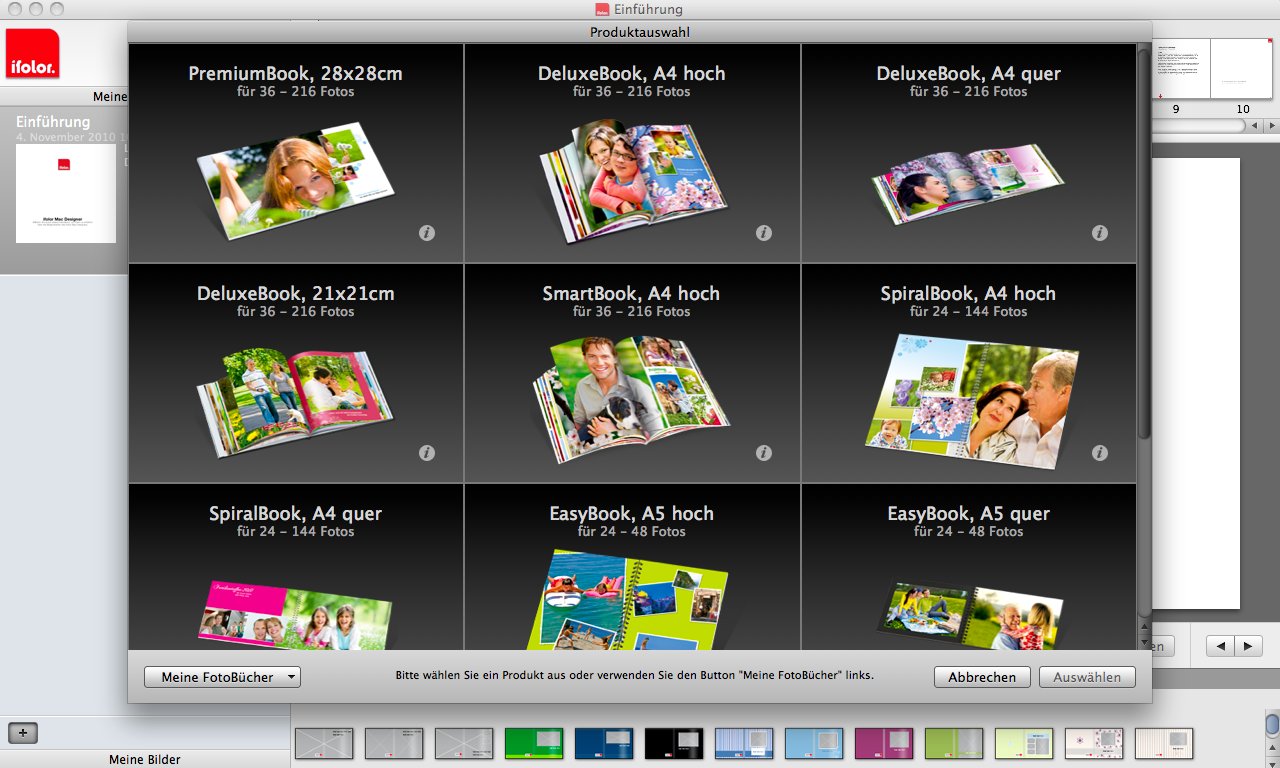Click the horizontal page strip scrollbar
The height and width of the screenshot is (768, 1280).
click(1199, 126)
